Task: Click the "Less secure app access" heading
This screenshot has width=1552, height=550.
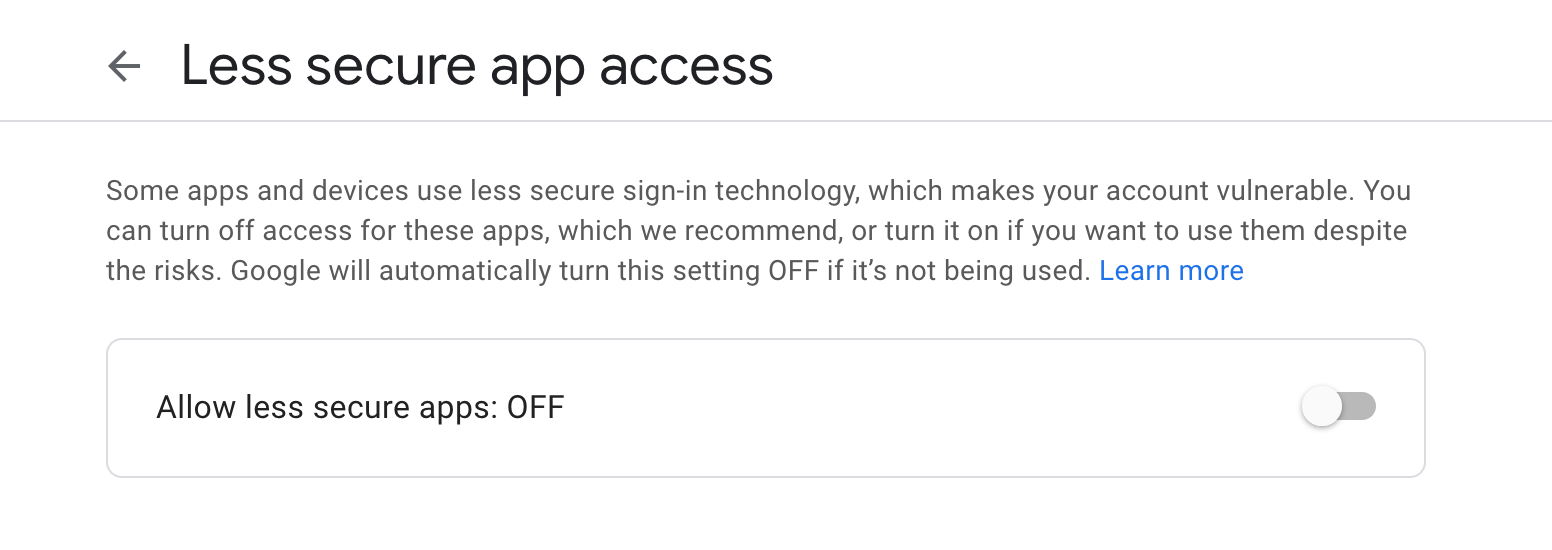Action: pos(476,67)
